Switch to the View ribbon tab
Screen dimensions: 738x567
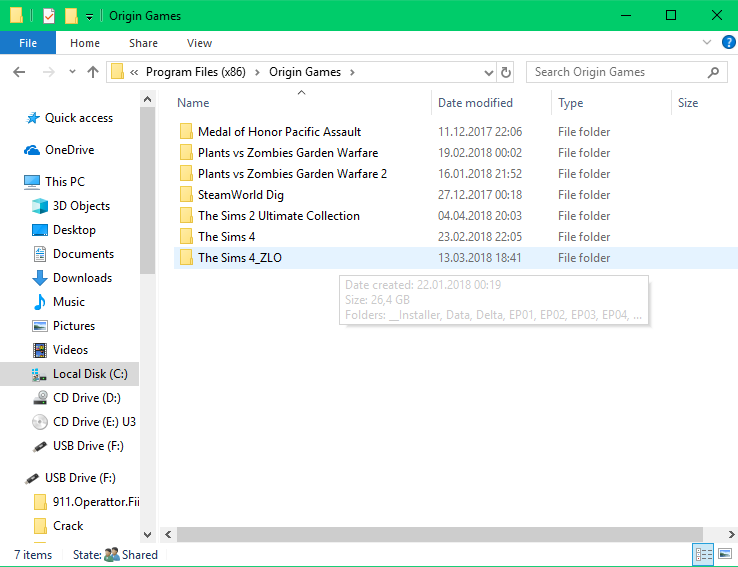point(199,43)
